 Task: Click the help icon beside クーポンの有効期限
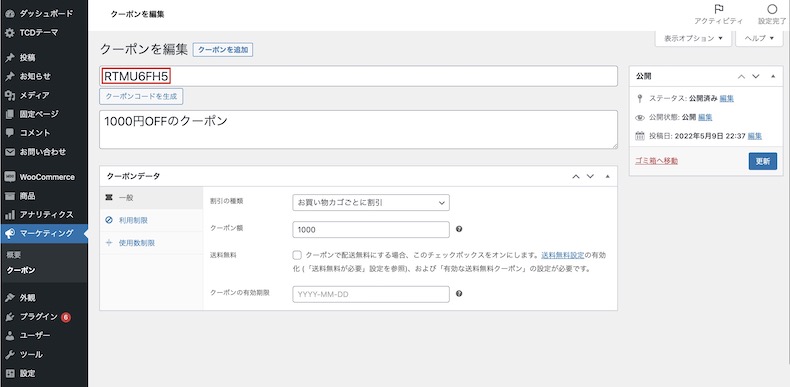[459, 294]
